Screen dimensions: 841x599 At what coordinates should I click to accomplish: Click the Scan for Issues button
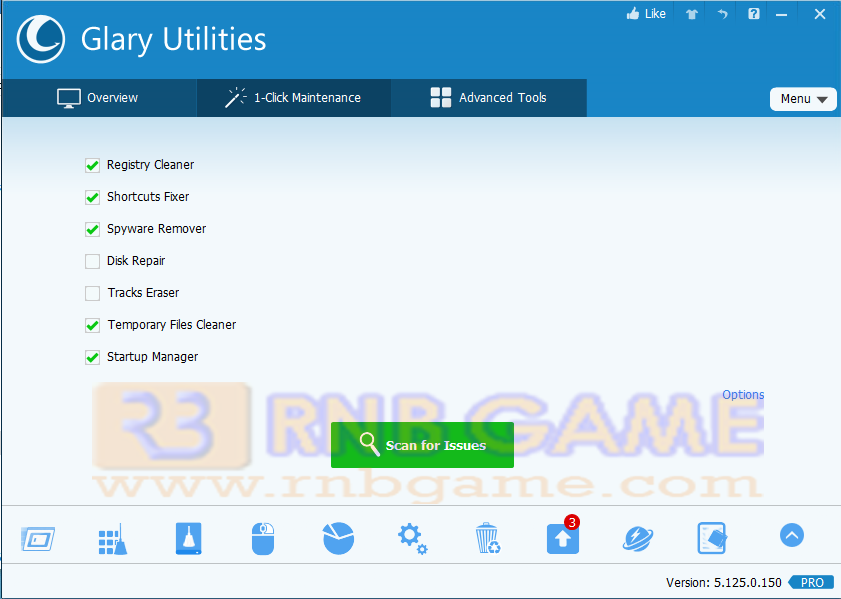[x=422, y=445]
